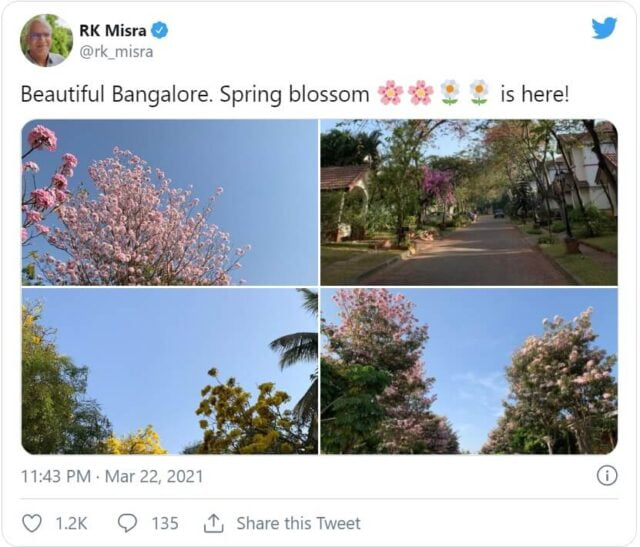Image resolution: width=640 pixels, height=547 pixels.
Task: Click the reply speech bubble icon
Action: (x=127, y=523)
